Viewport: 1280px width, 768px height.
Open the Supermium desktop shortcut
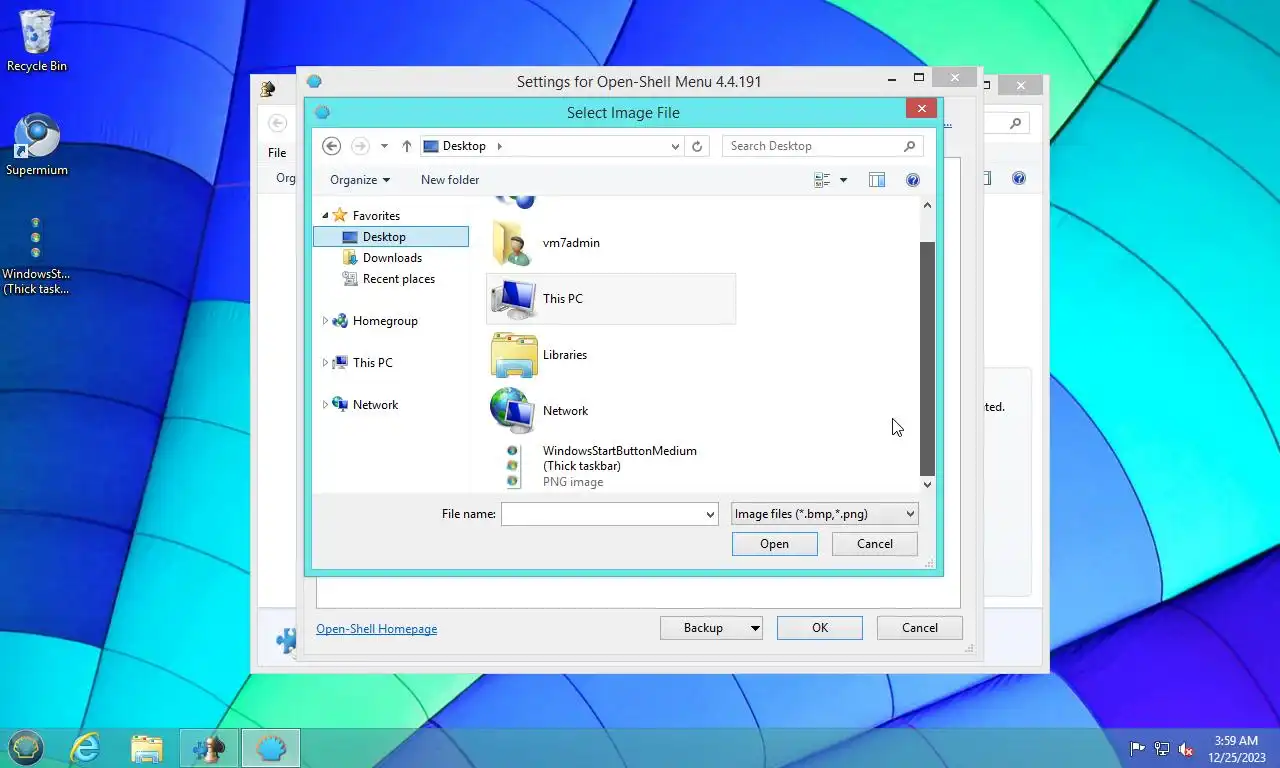click(x=37, y=146)
